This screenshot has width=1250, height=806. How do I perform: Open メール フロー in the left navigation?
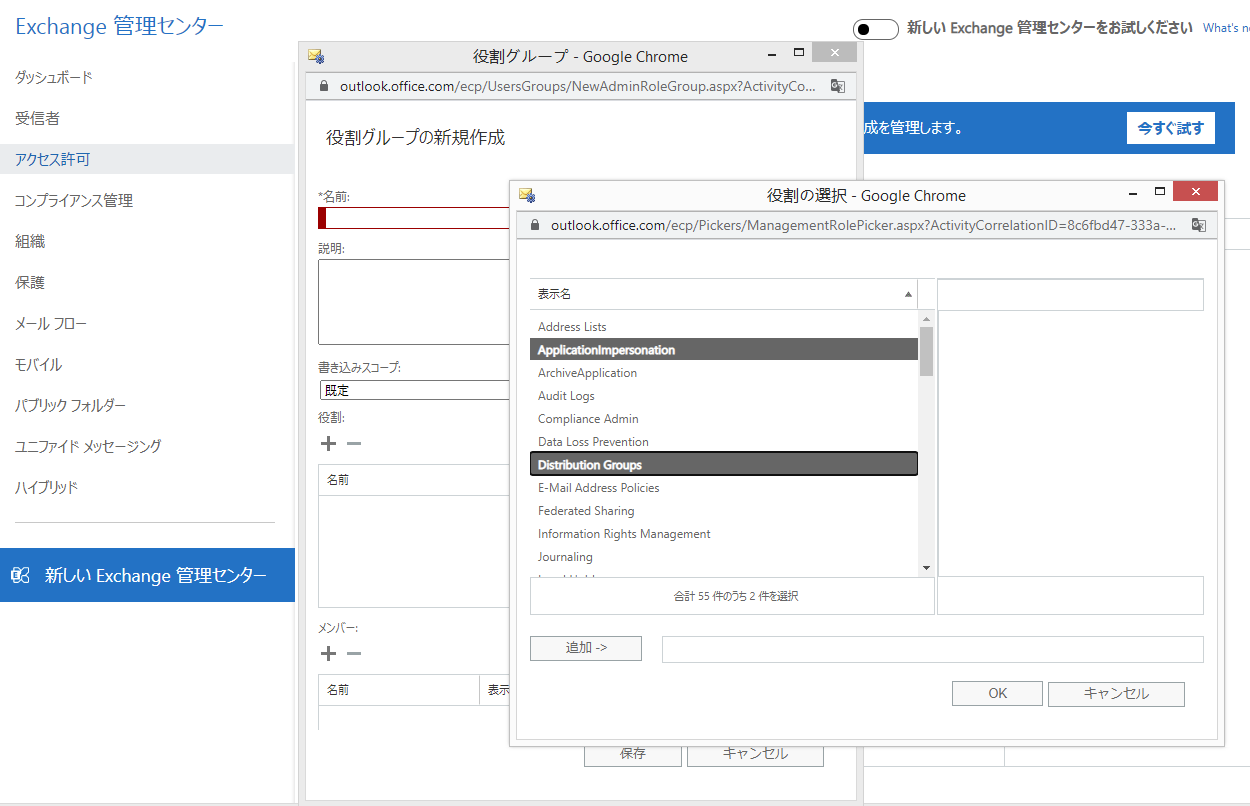click(51, 323)
